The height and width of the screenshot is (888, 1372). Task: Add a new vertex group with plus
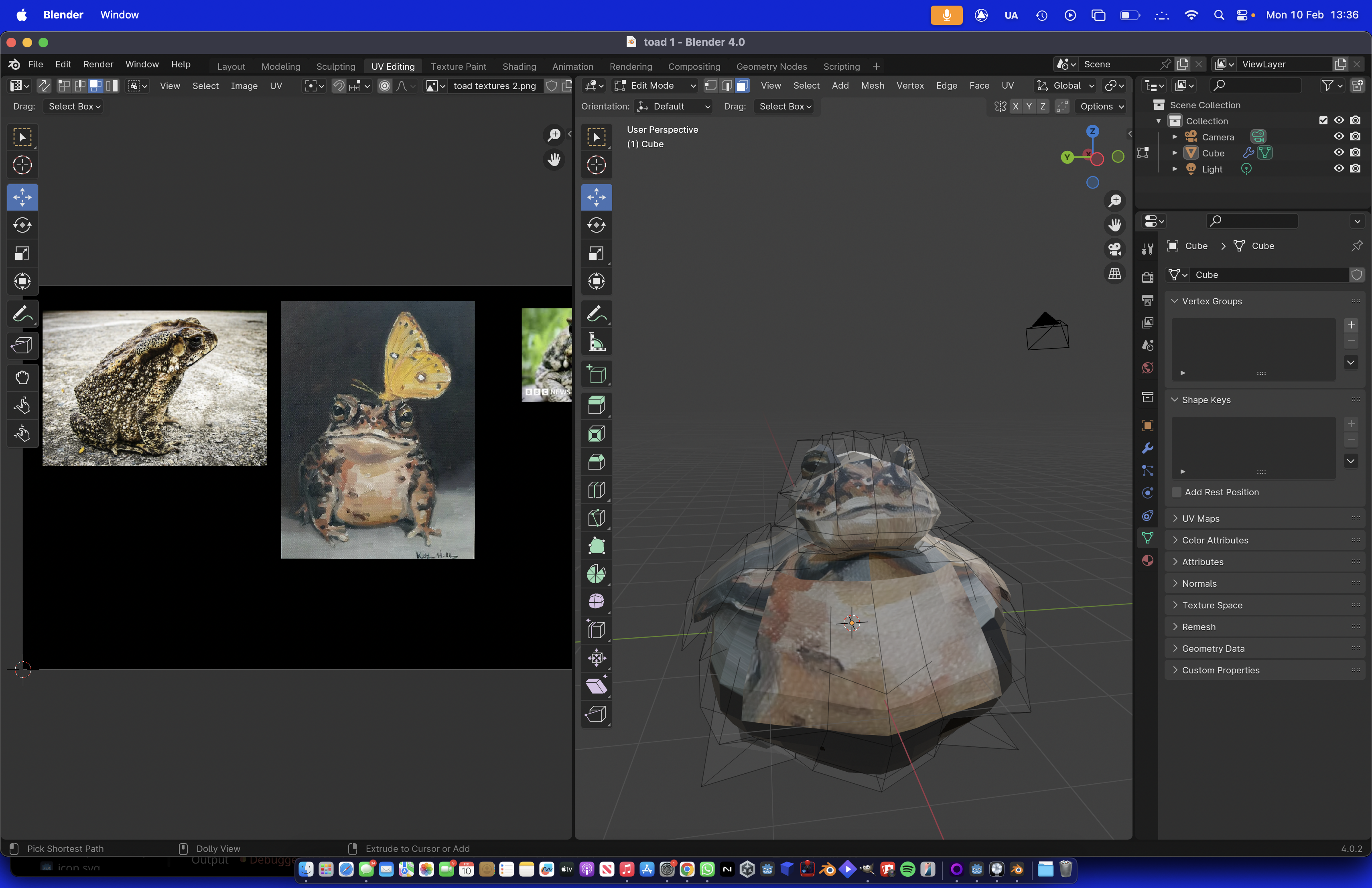tap(1351, 325)
